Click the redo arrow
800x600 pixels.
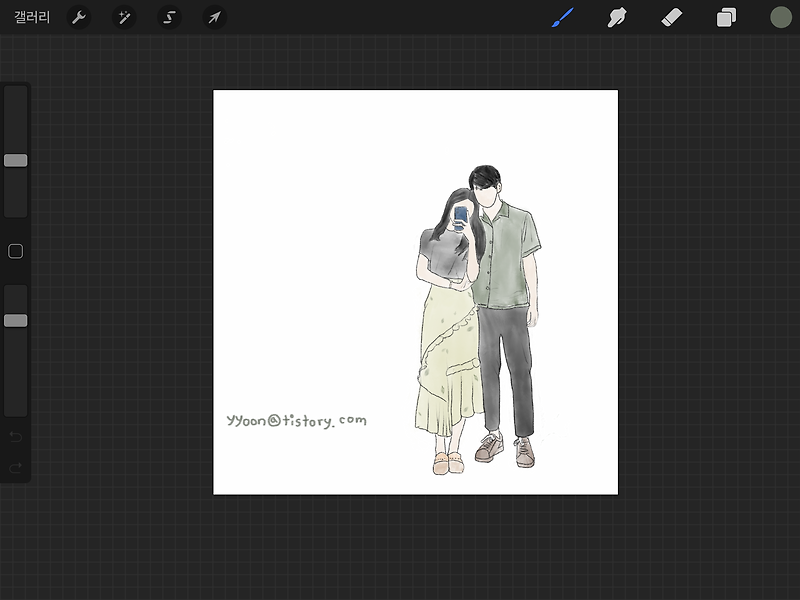[x=16, y=467]
